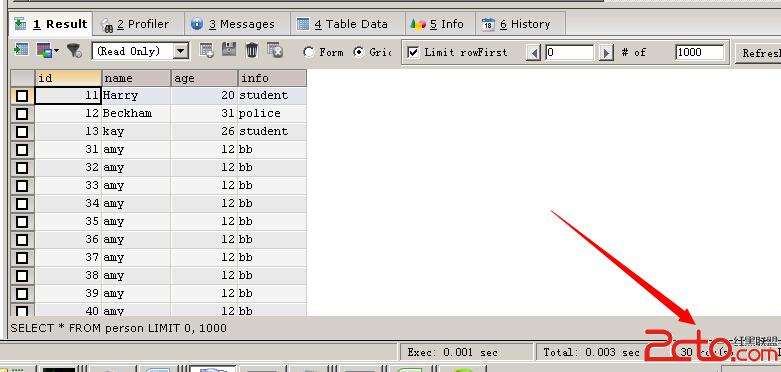
Task: Click the cancel changes icon
Action: pos(275,50)
